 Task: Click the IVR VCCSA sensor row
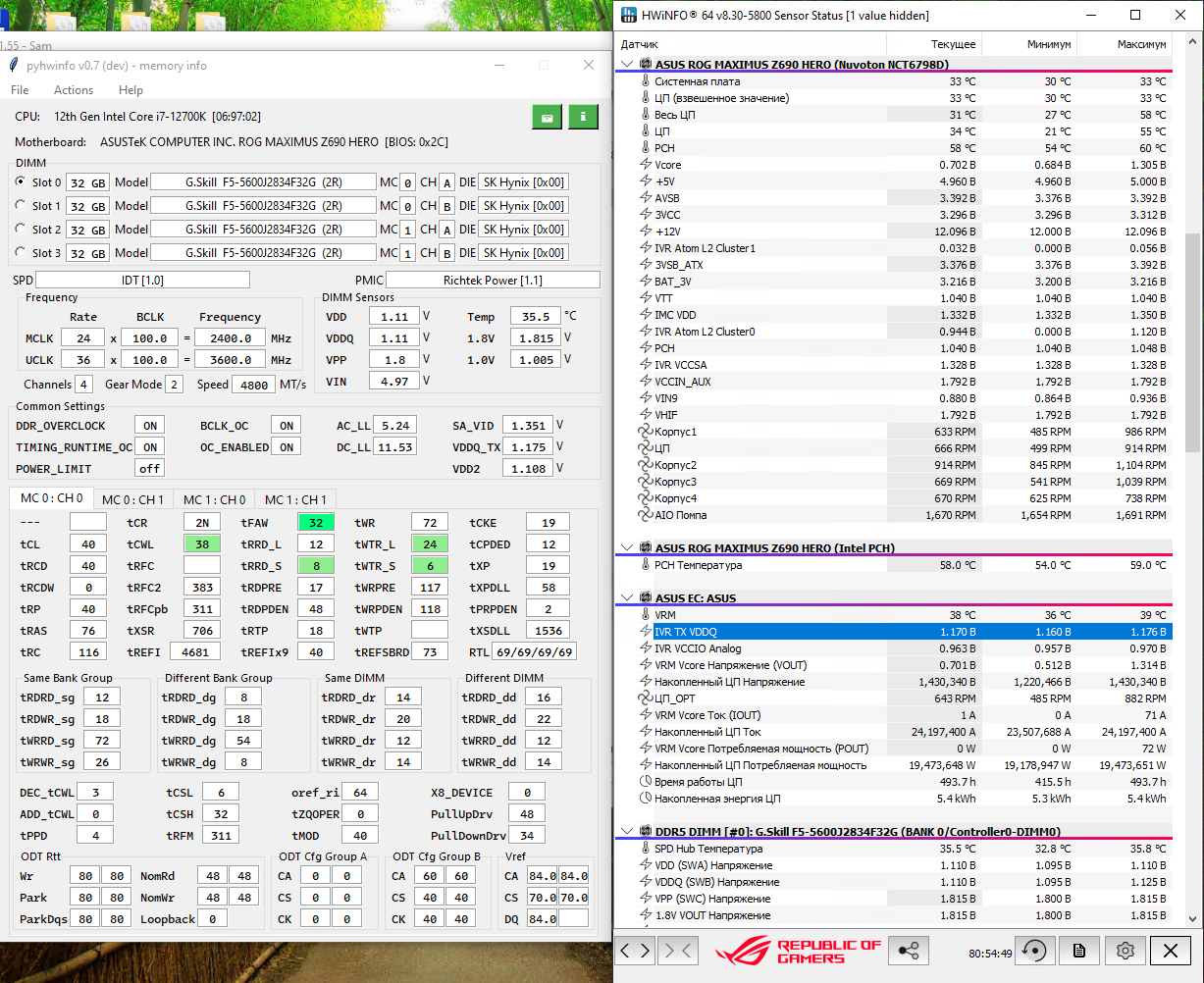(893, 365)
